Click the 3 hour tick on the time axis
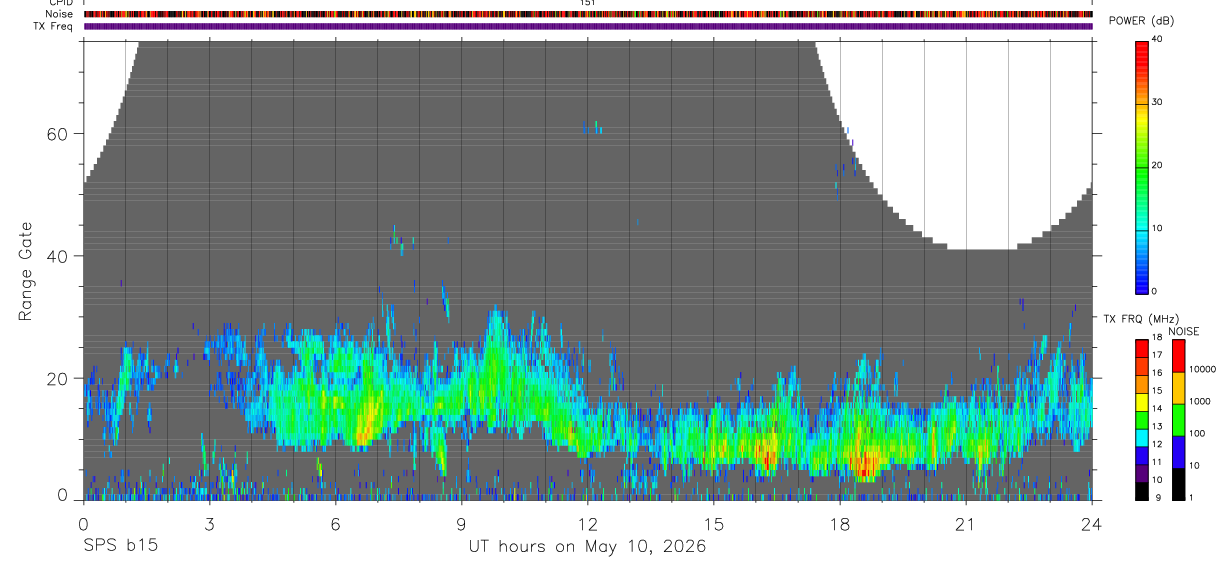 [x=209, y=523]
